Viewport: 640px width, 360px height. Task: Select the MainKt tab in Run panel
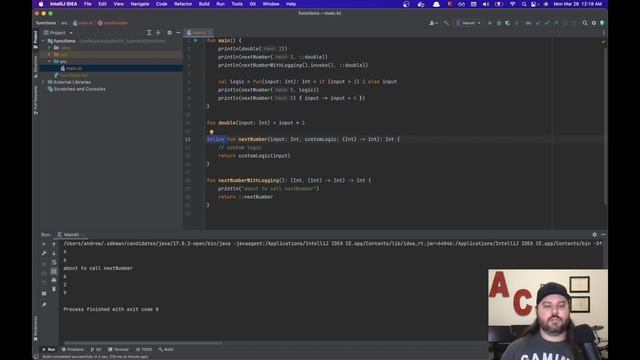pyautogui.click(x=71, y=235)
